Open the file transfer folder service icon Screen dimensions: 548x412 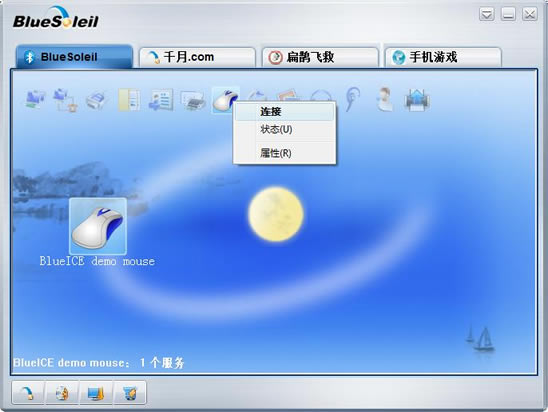129,100
